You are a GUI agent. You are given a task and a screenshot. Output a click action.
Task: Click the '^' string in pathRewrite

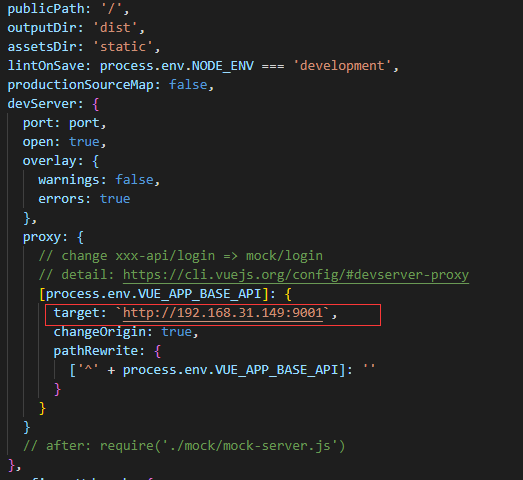[88, 370]
